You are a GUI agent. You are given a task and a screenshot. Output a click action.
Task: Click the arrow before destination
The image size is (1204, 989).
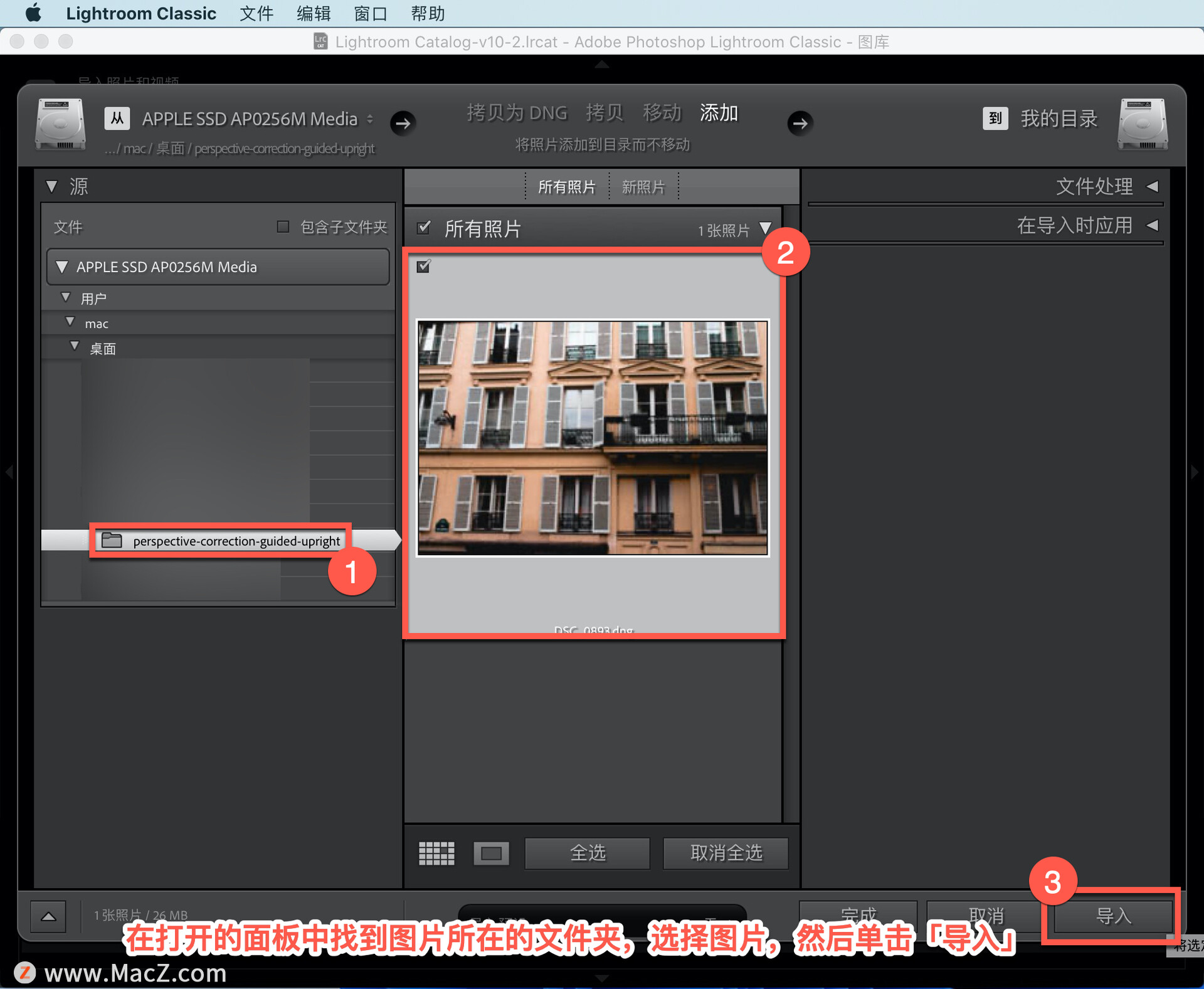click(x=800, y=123)
